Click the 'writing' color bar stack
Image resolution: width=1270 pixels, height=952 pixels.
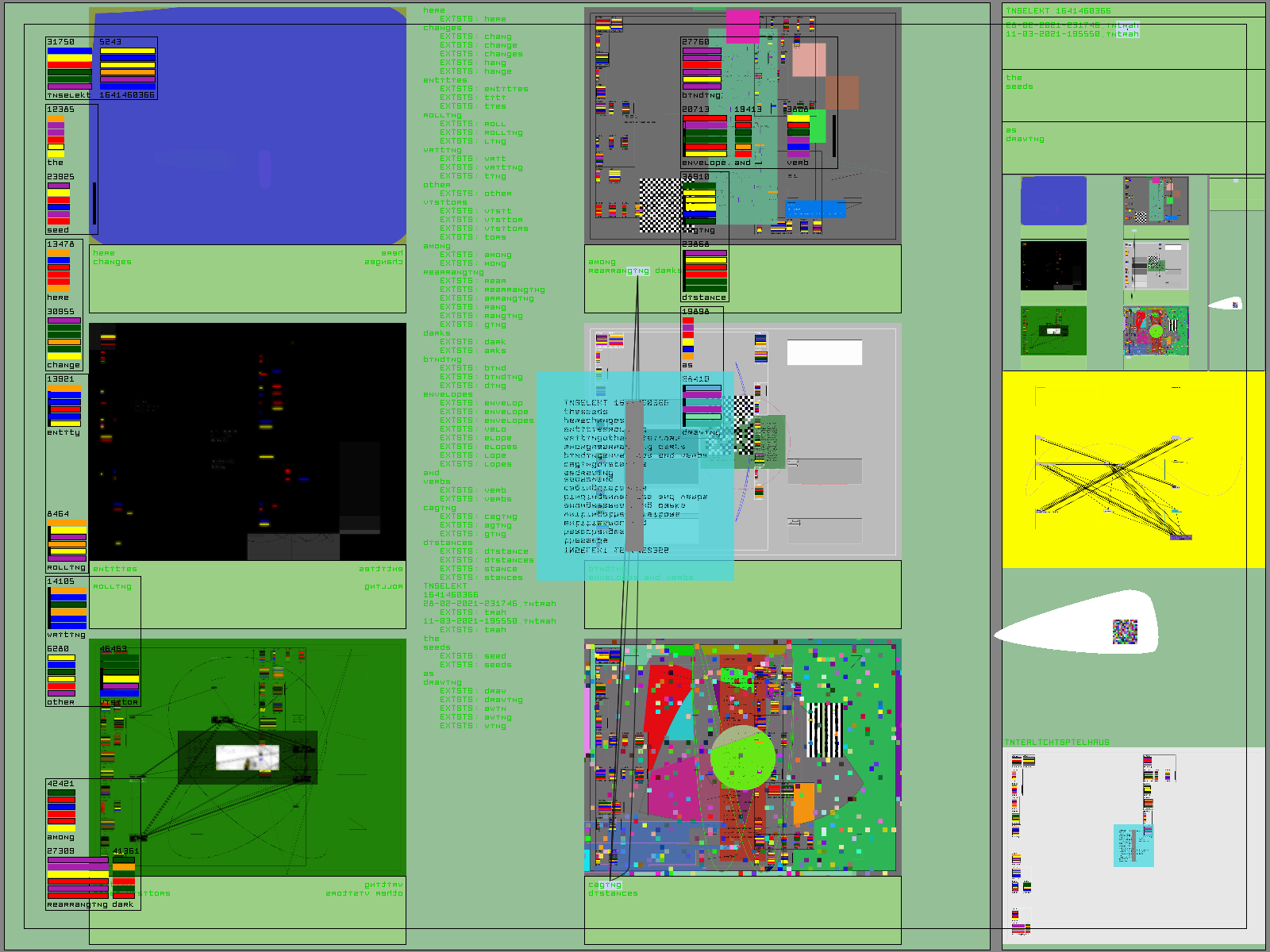point(67,608)
